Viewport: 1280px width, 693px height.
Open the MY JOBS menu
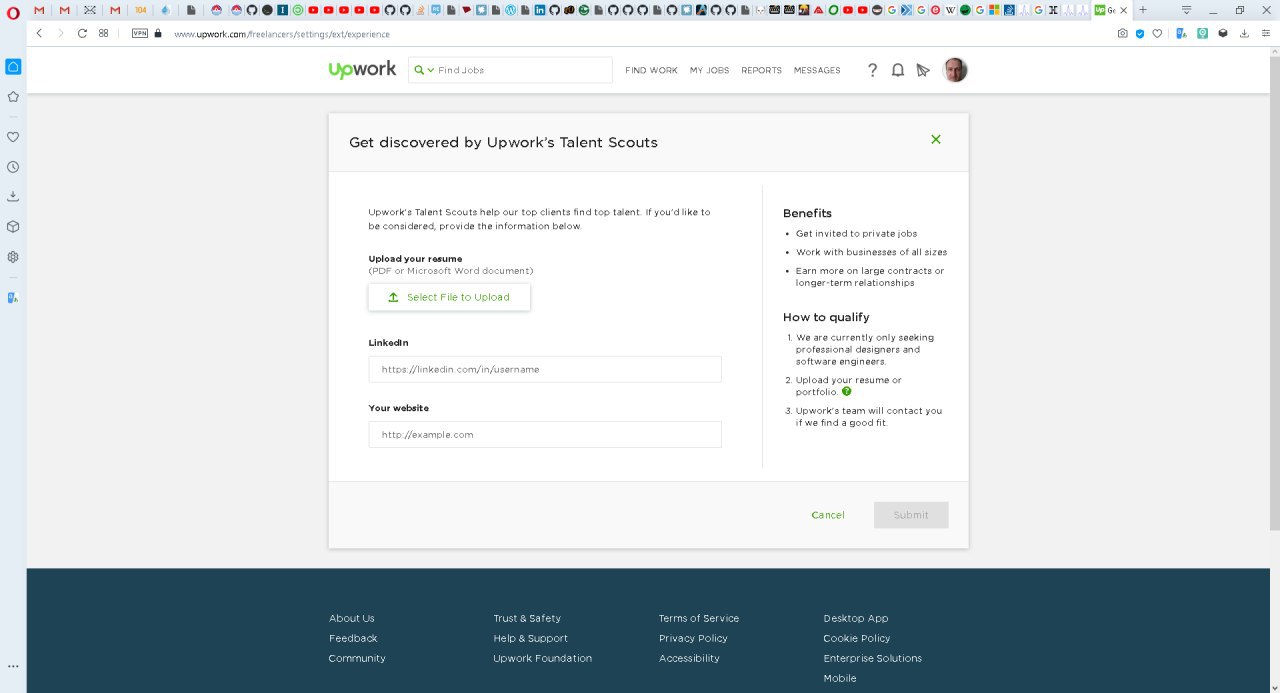(x=709, y=71)
